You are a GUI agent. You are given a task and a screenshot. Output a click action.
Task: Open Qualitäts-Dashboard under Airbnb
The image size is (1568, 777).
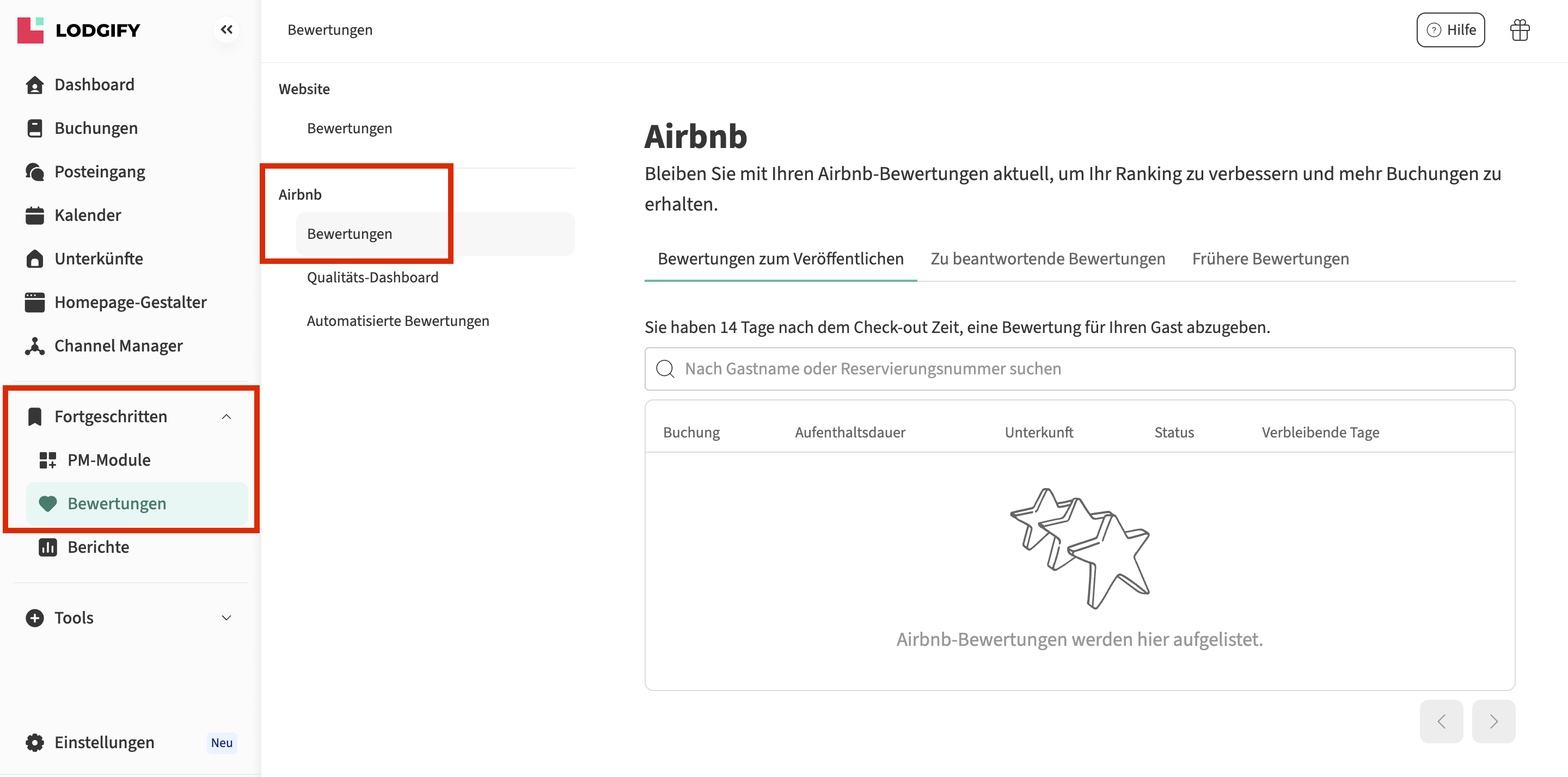(372, 277)
